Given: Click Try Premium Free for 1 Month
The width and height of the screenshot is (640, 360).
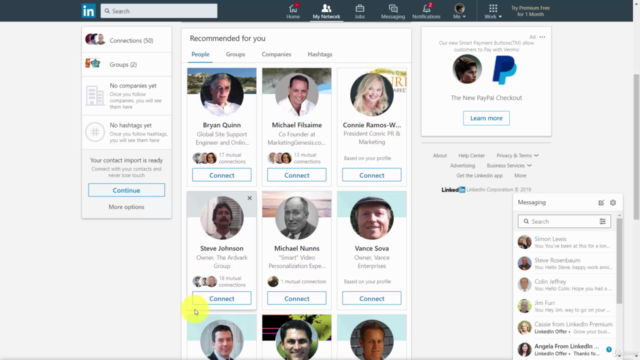Looking at the screenshot, I should 530,11.
